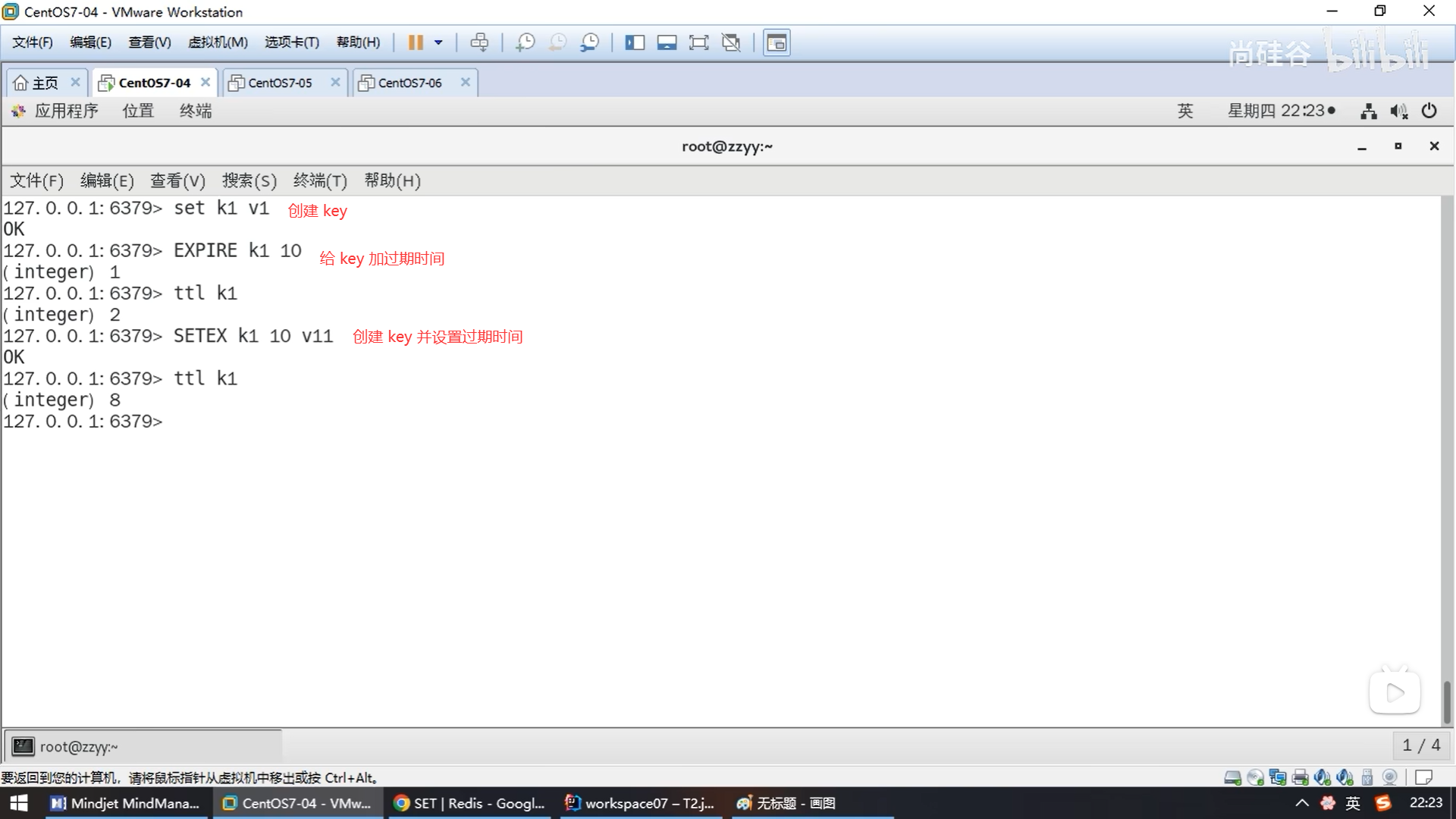1456x819 pixels.
Task: Click the volume icon in CentOS panel
Action: tap(1398, 111)
